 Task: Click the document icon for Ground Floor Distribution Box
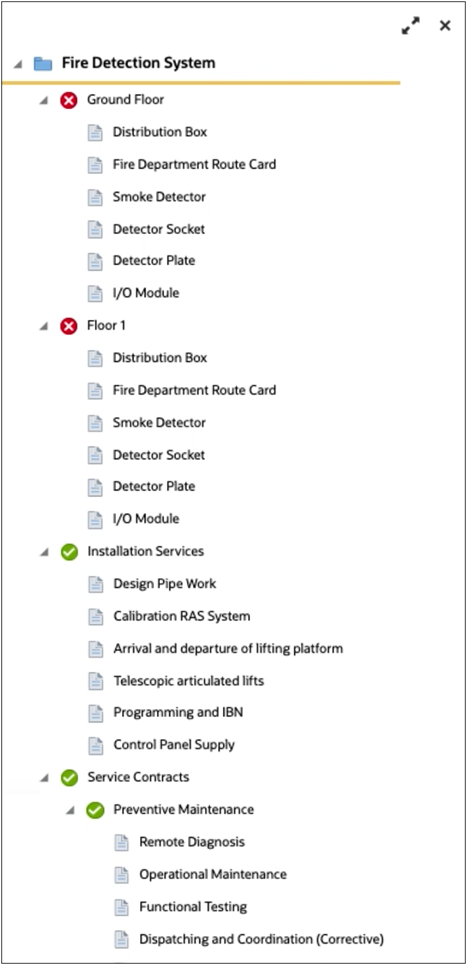point(95,132)
